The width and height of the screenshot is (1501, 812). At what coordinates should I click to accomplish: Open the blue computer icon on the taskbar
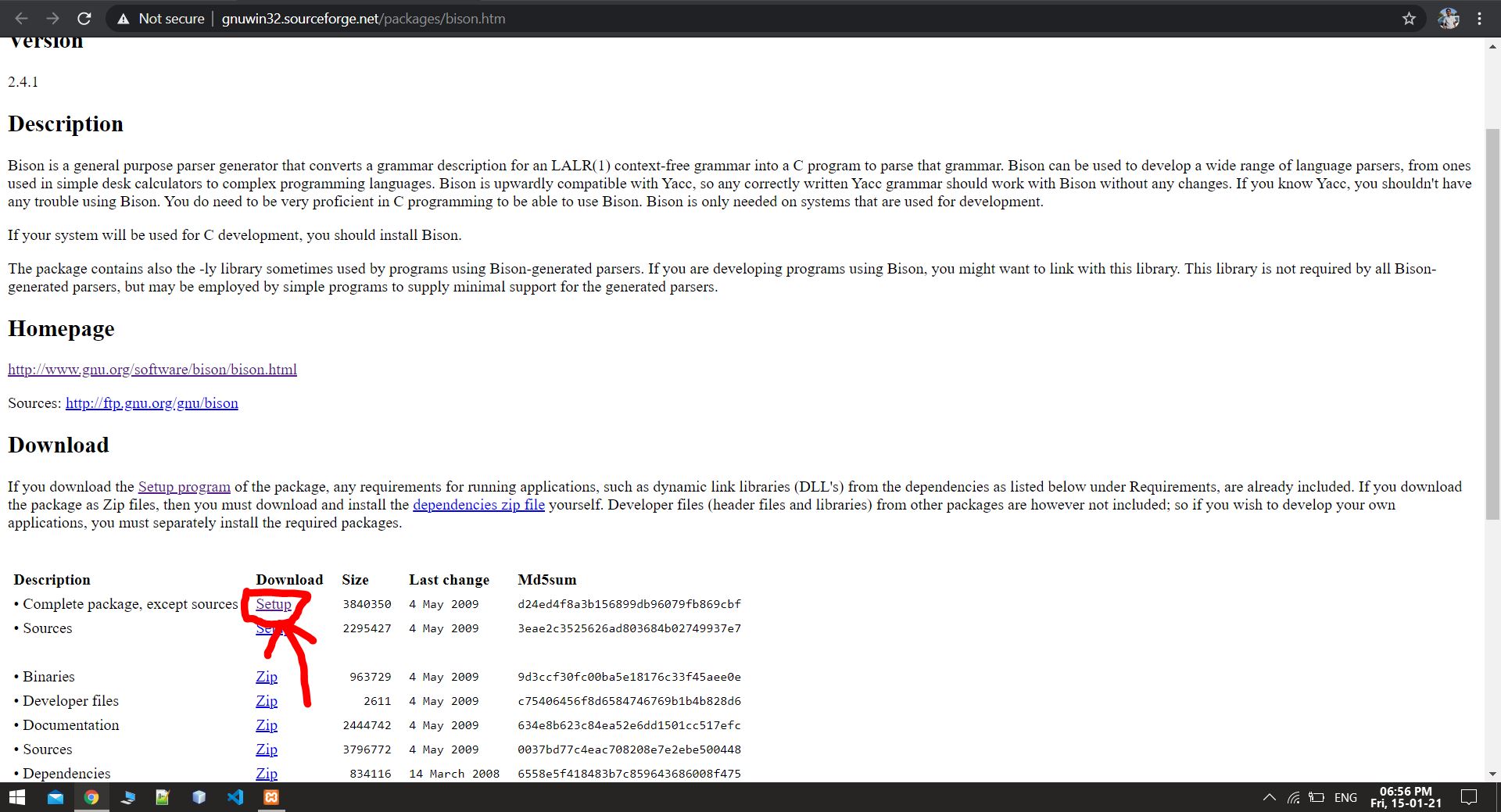tap(127, 797)
